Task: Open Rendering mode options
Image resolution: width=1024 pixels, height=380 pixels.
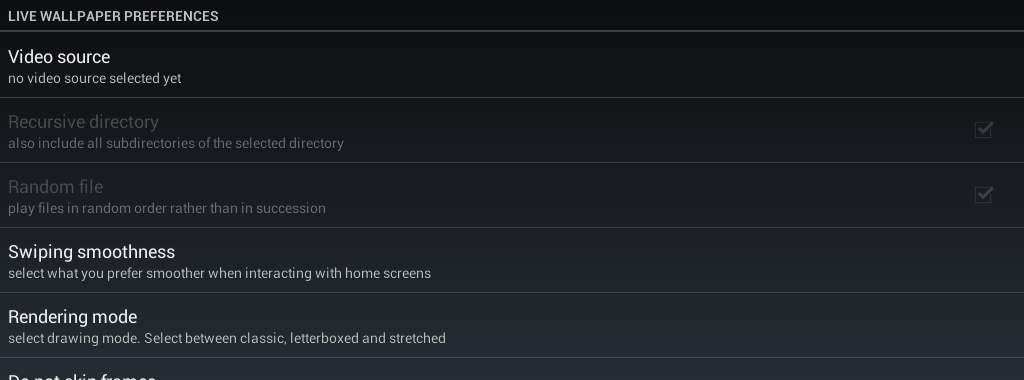Action: tap(512, 325)
